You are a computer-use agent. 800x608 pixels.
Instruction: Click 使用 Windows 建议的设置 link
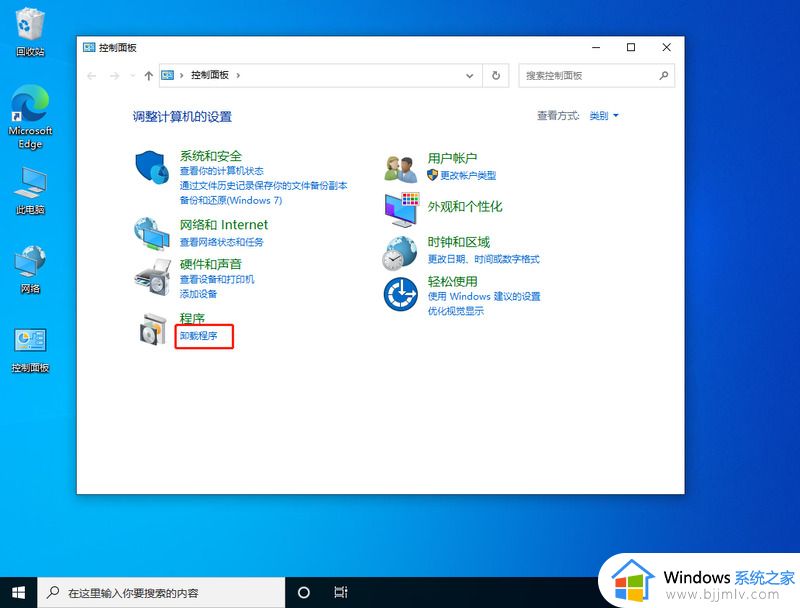pos(484,296)
